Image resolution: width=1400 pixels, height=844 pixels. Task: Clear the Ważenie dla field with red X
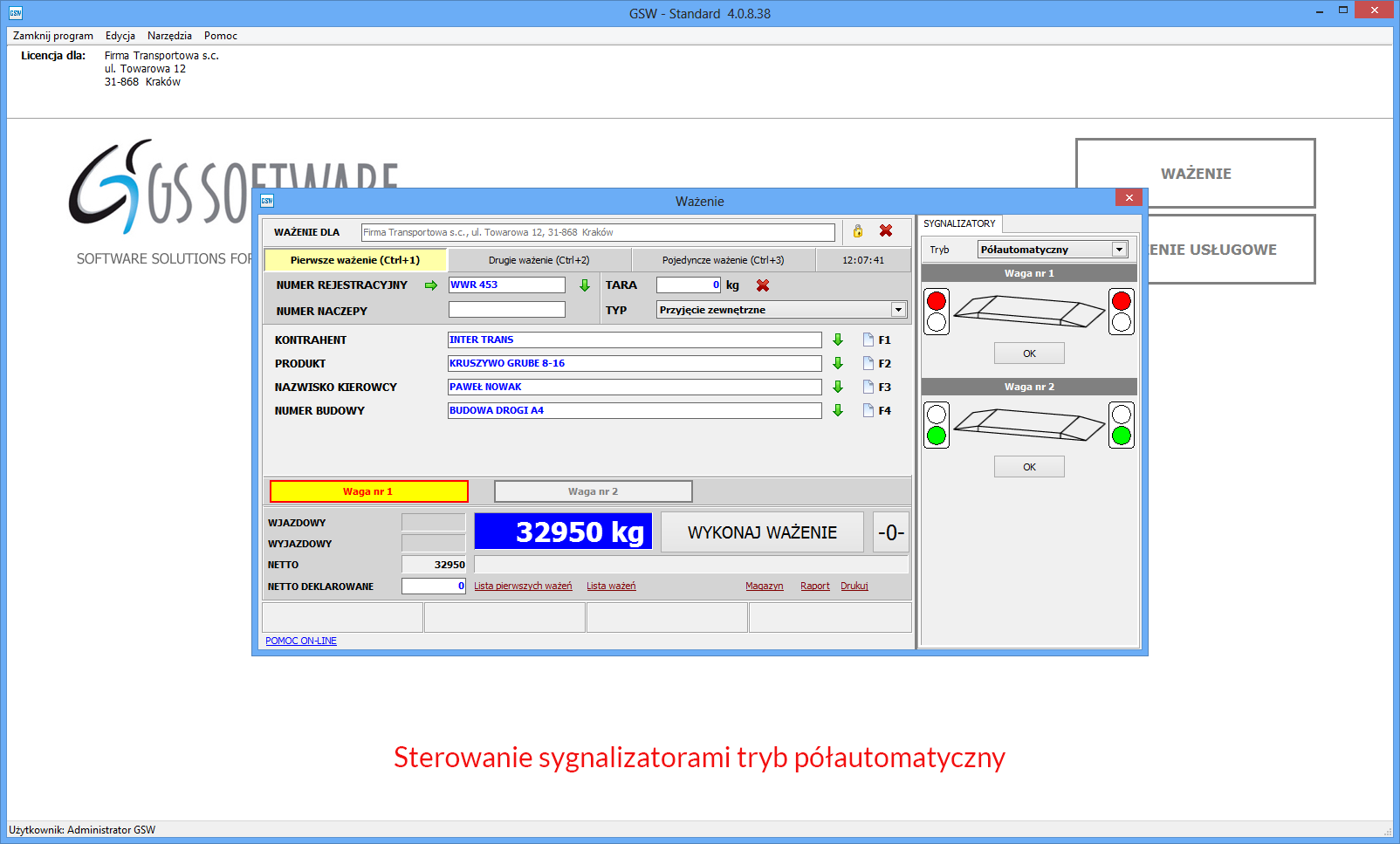coord(886,231)
